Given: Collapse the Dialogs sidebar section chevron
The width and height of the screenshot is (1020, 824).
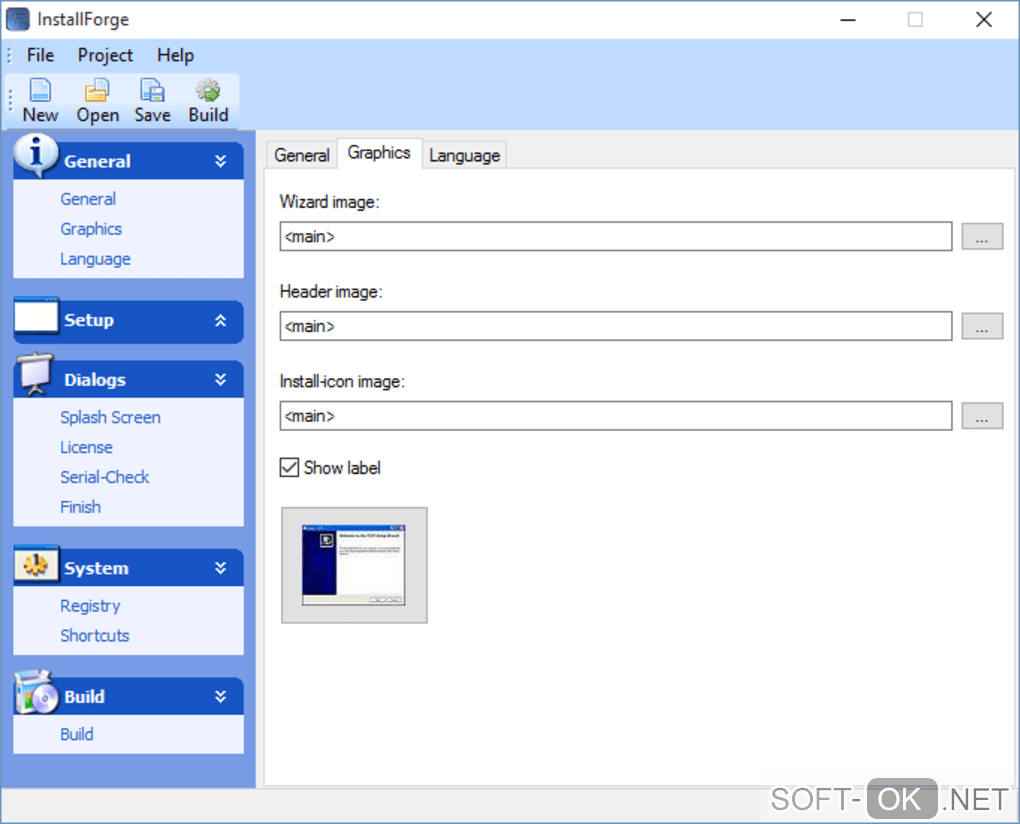Looking at the screenshot, I should point(221,380).
